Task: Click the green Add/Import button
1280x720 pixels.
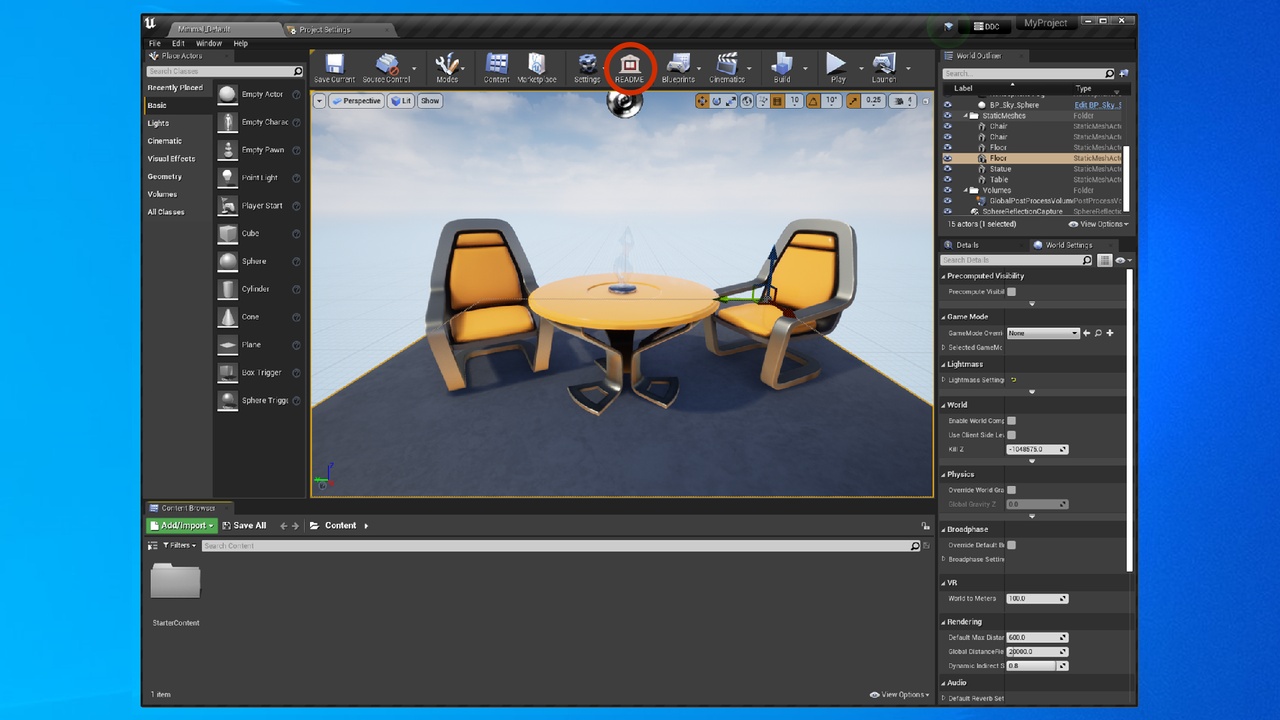Action: [182, 525]
